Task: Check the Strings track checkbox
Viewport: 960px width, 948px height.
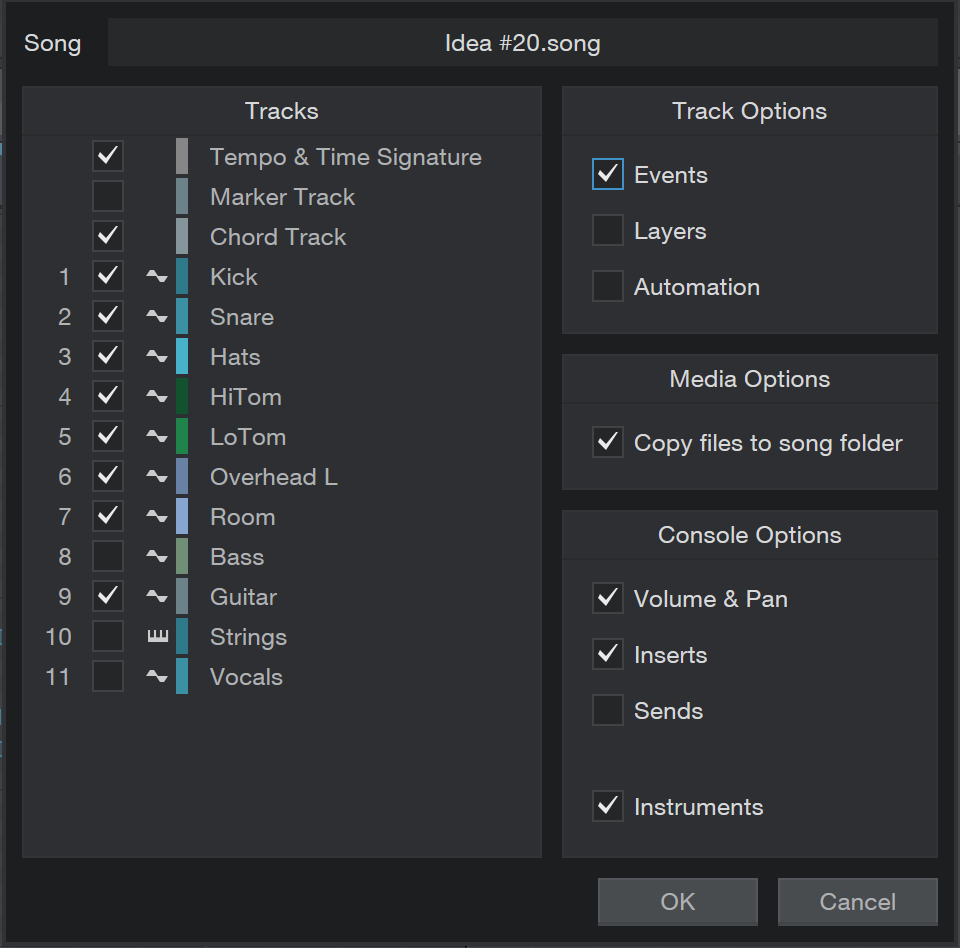Action: [108, 636]
